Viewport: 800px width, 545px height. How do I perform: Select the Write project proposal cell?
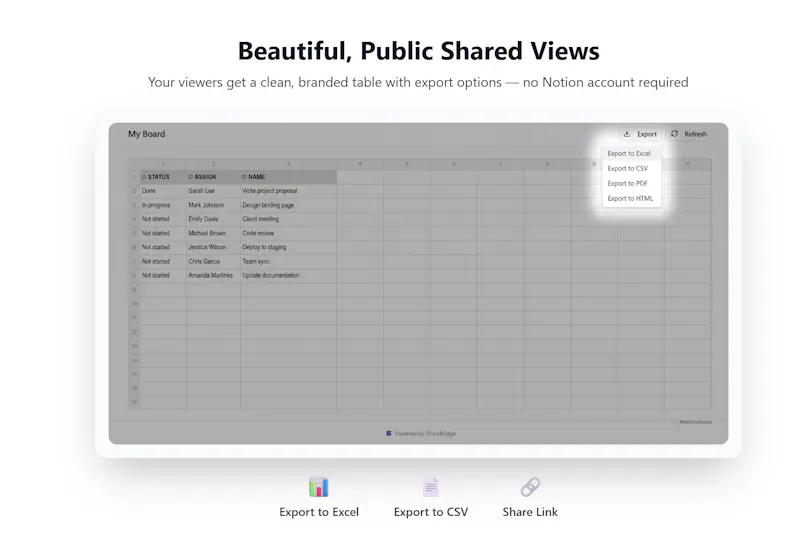tap(288, 191)
